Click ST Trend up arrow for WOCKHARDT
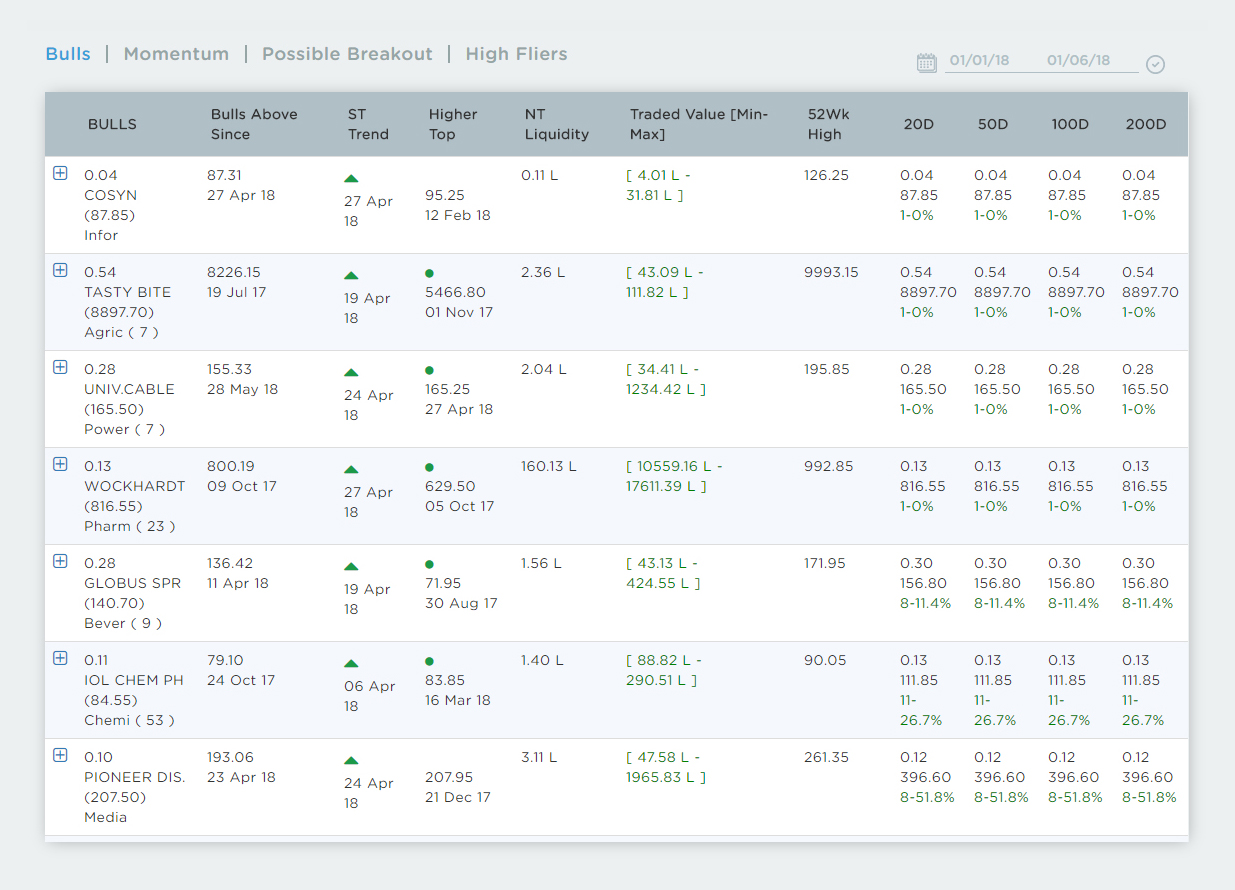 click(351, 470)
